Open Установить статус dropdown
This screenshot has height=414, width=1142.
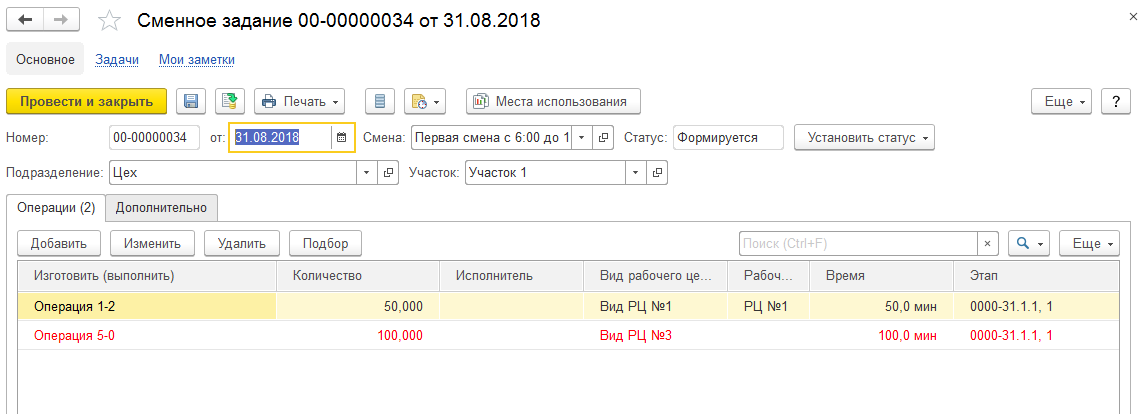(x=864, y=137)
